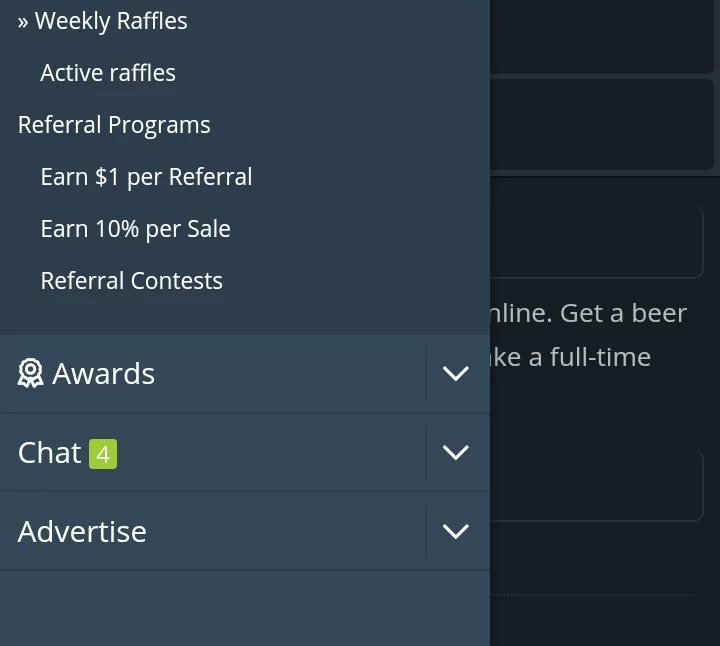Expand the Awards section chevron
Image resolution: width=720 pixels, height=646 pixels.
[455, 373]
